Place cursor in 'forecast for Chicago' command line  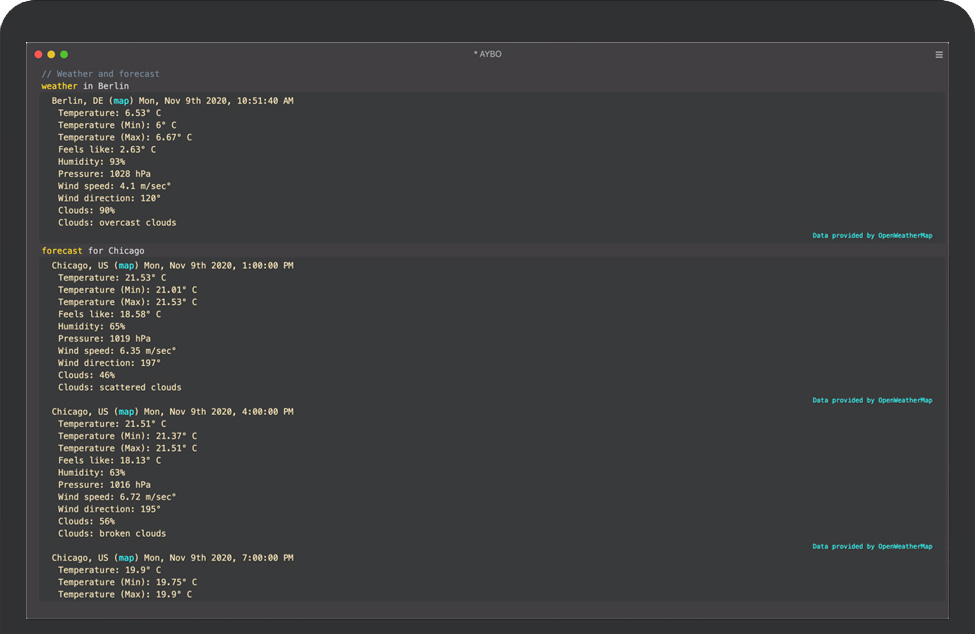pos(93,250)
